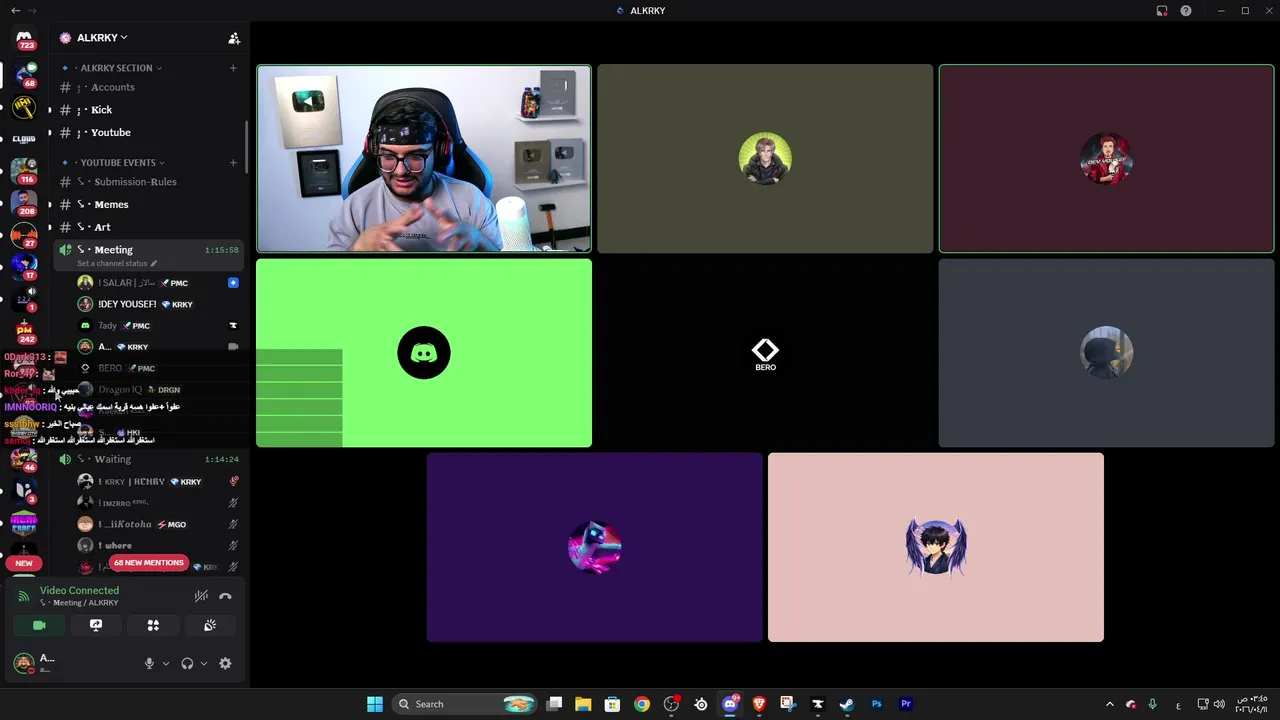Screen dimensions: 1280x720
Task: Open the server with 208 unread badge
Action: tap(24, 203)
